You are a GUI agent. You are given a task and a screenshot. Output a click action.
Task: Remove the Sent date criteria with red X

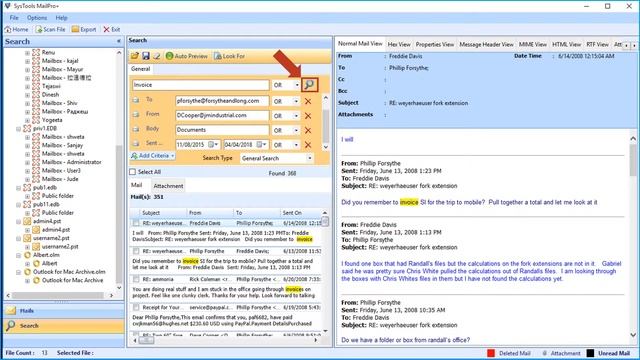pos(308,145)
